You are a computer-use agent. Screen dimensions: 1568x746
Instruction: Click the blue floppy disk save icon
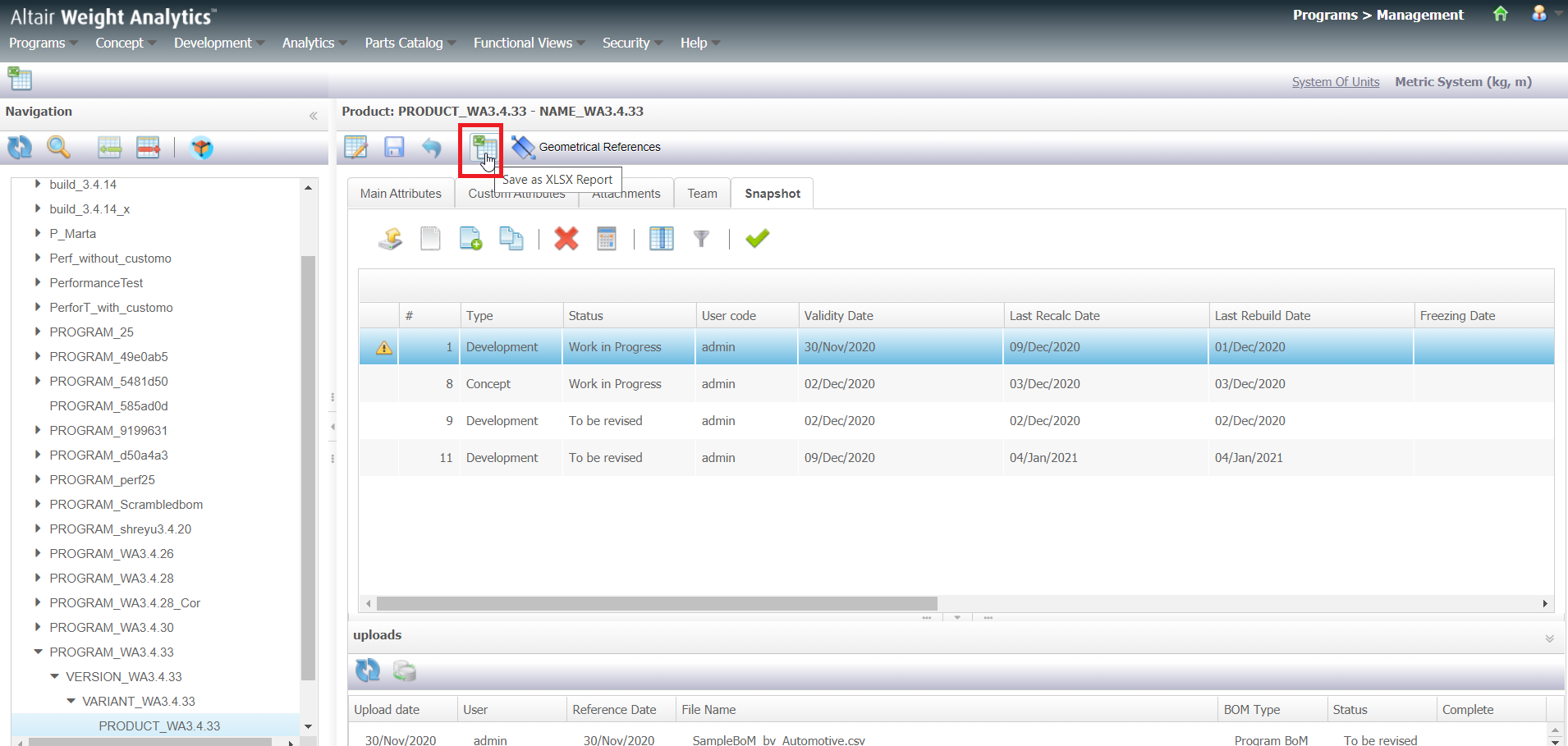(x=394, y=148)
